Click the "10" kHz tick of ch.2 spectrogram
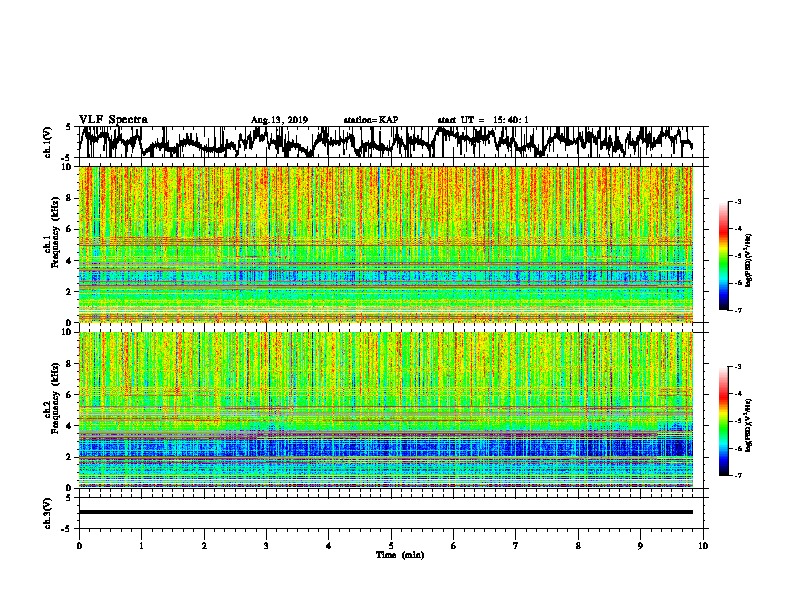 pos(68,332)
